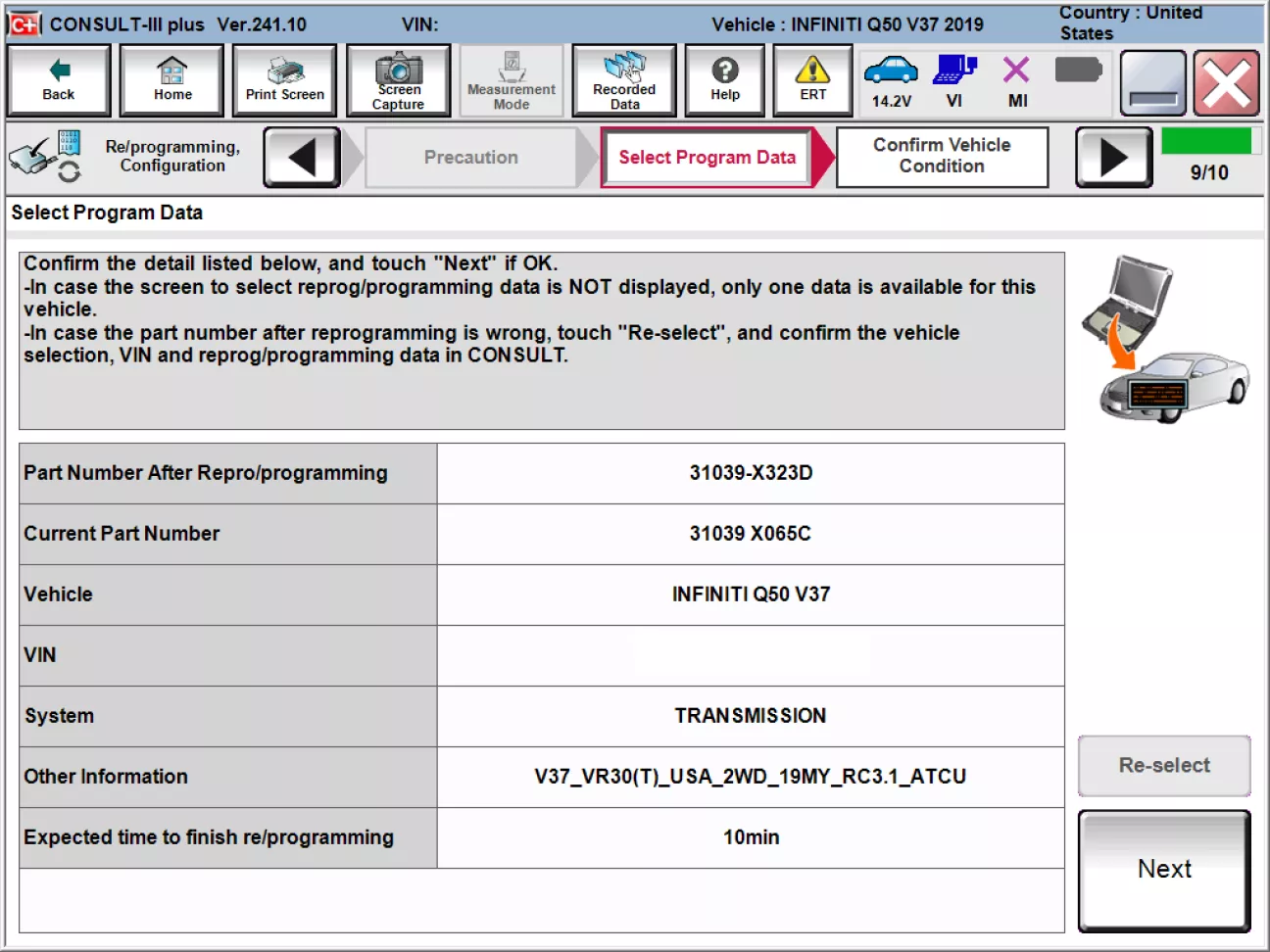
Task: Click the Re-select button
Action: 1164,766
